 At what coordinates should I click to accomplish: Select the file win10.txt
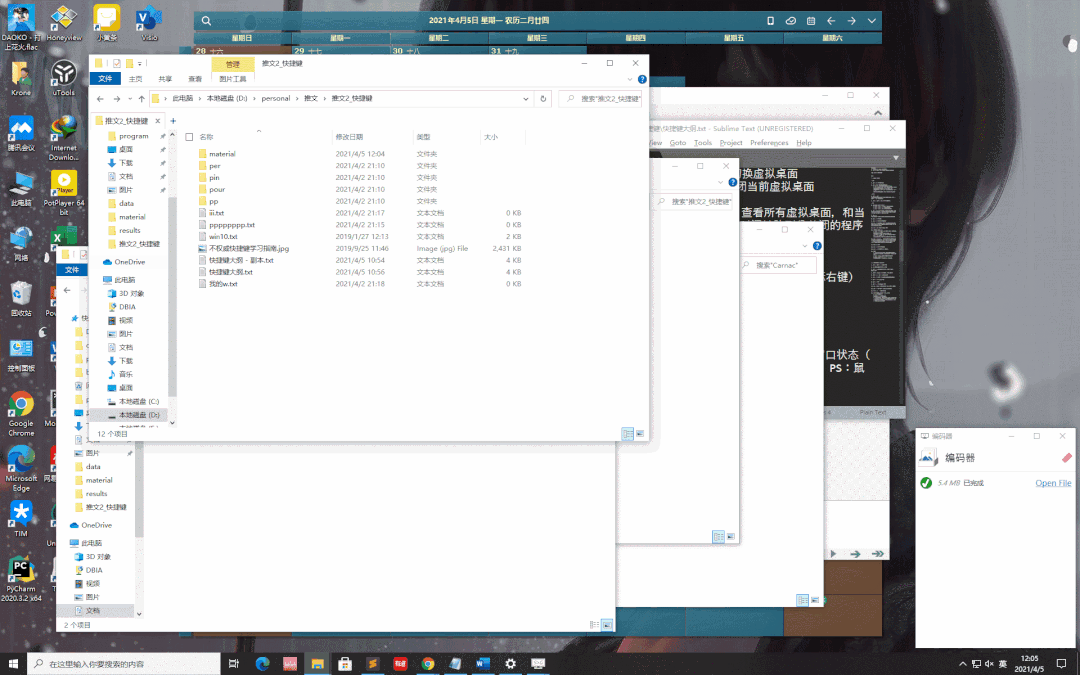coord(222,236)
